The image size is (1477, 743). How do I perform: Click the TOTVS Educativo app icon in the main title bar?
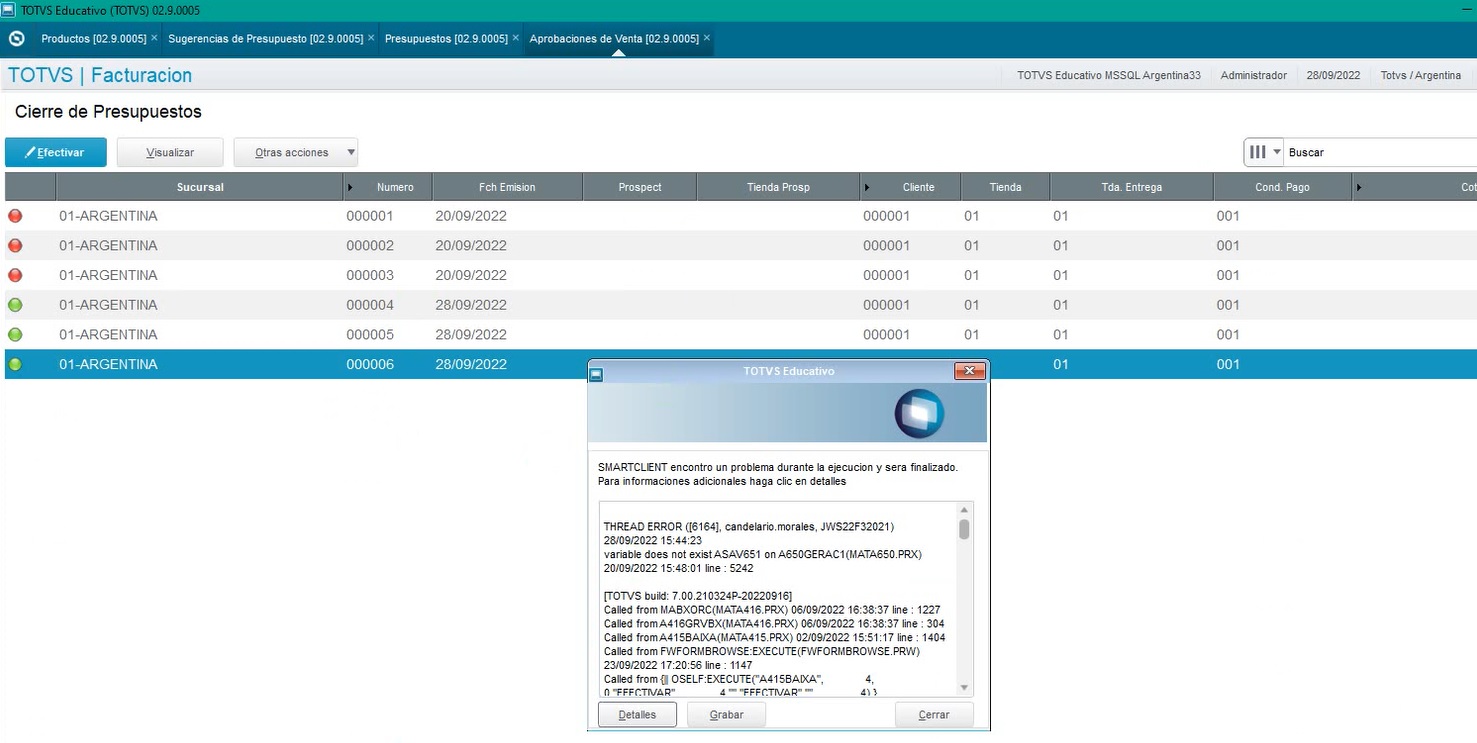coord(8,8)
